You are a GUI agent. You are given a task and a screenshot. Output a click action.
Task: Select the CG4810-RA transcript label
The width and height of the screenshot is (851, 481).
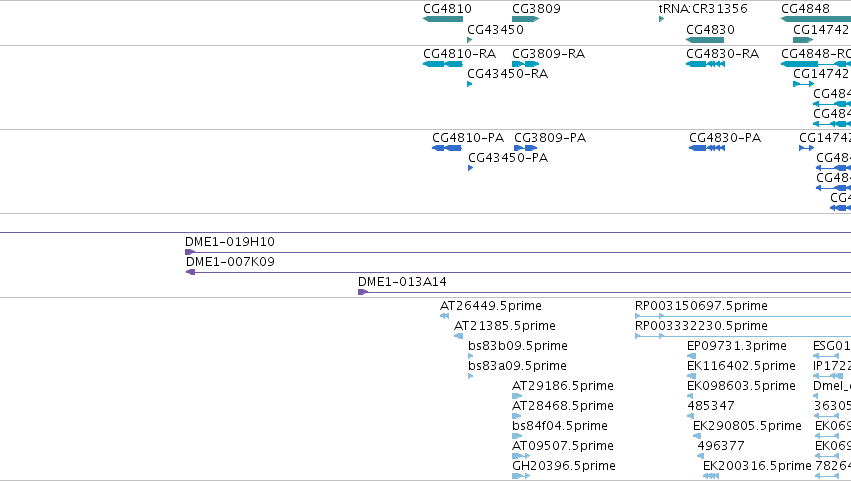point(460,54)
